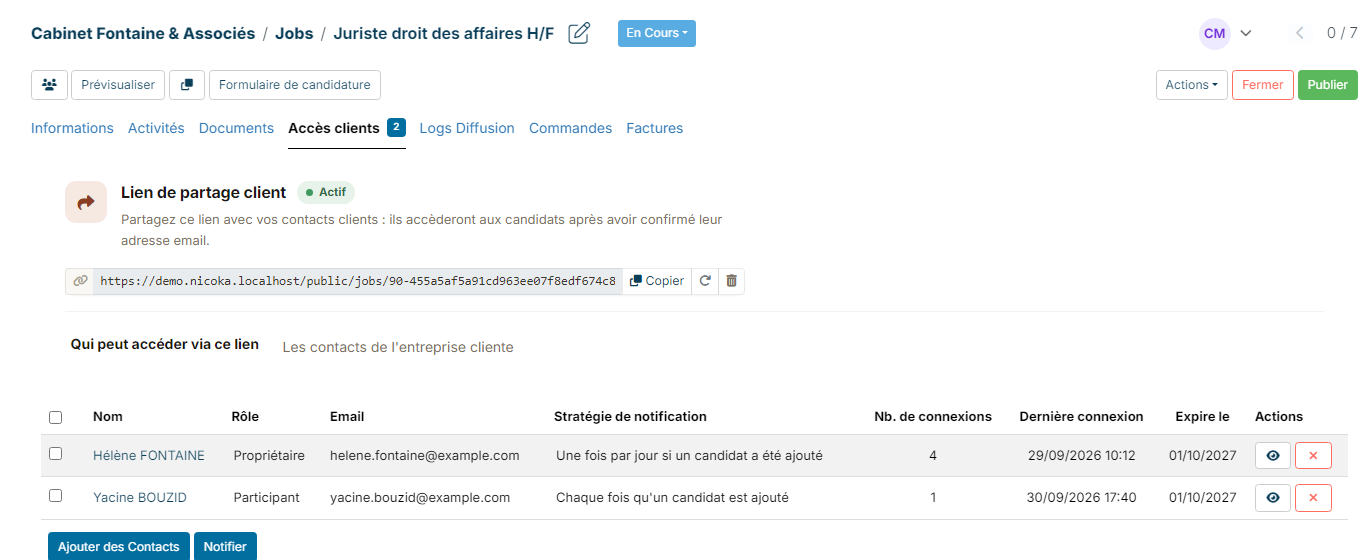Click Nb. de connexions column header
This screenshot has width=1372, height=560.
coord(933,417)
